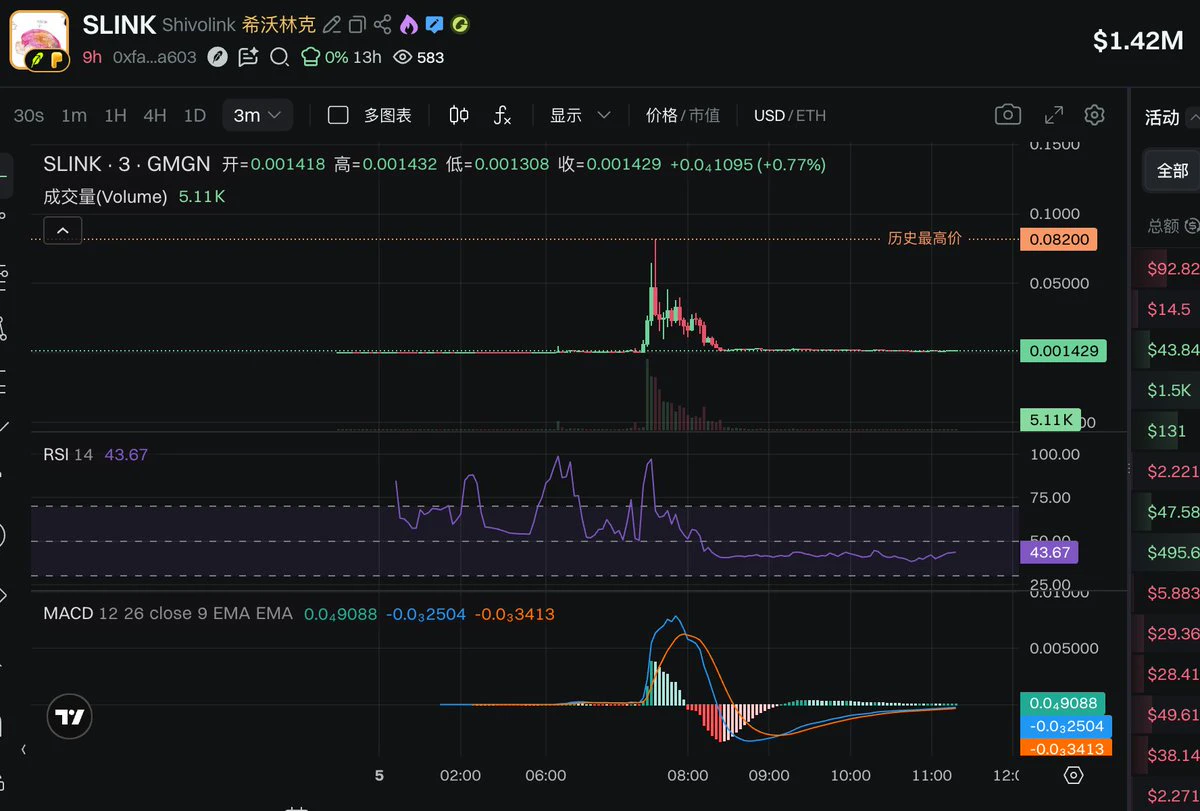Click the yellow P badge on avatar
Image resolution: width=1200 pixels, height=811 pixels.
tap(57, 59)
